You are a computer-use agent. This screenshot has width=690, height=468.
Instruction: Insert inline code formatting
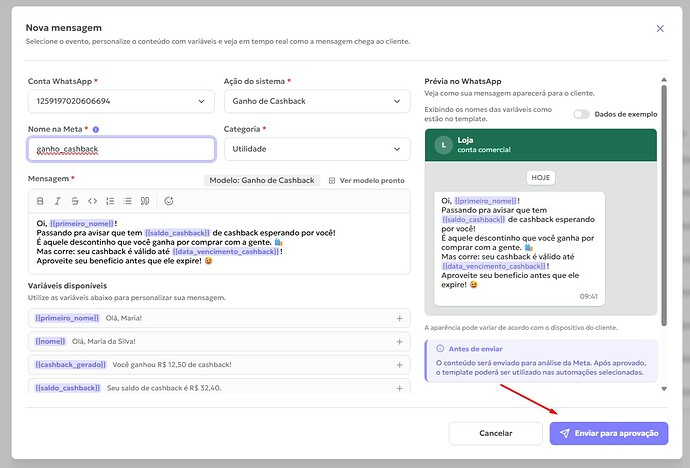[92, 201]
